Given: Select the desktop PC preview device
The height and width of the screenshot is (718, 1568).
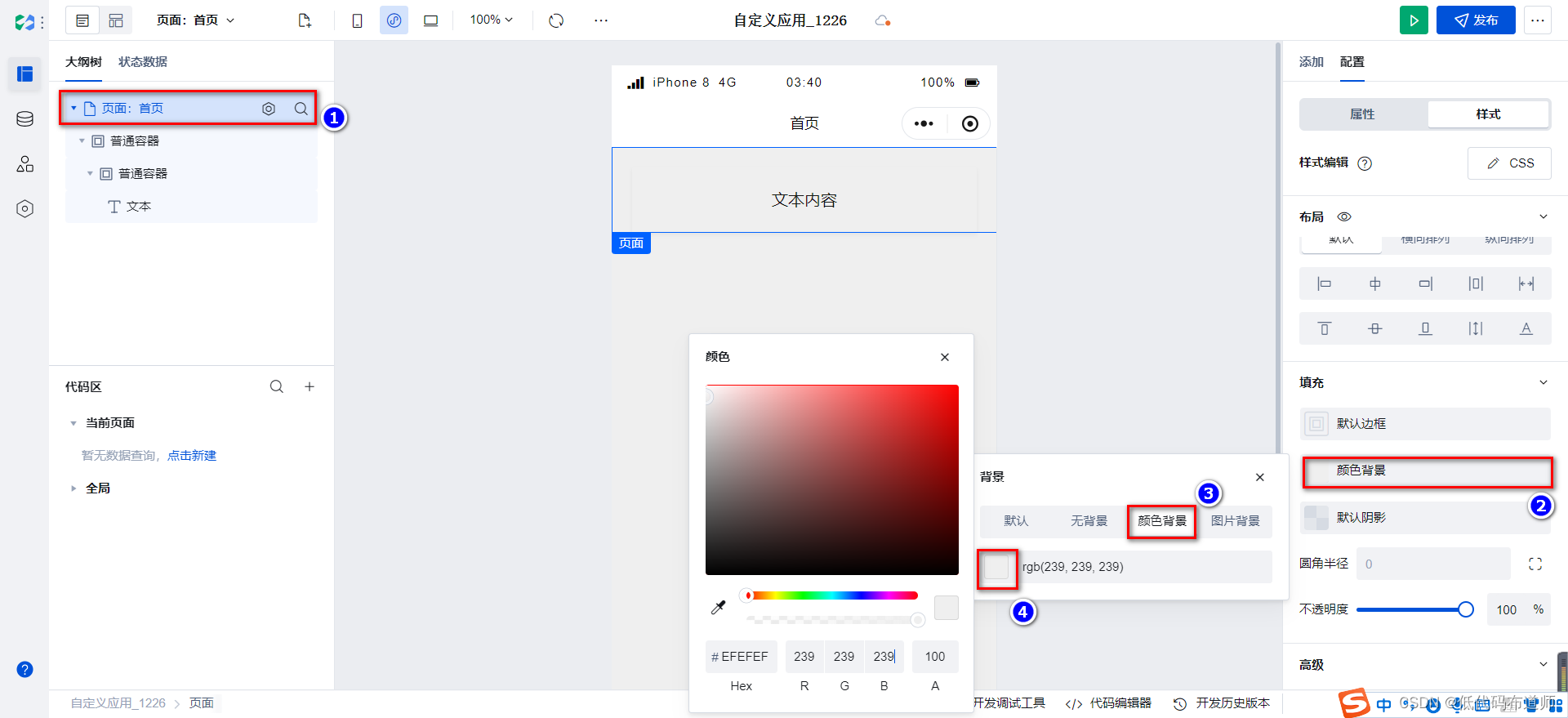Looking at the screenshot, I should coord(430,20).
